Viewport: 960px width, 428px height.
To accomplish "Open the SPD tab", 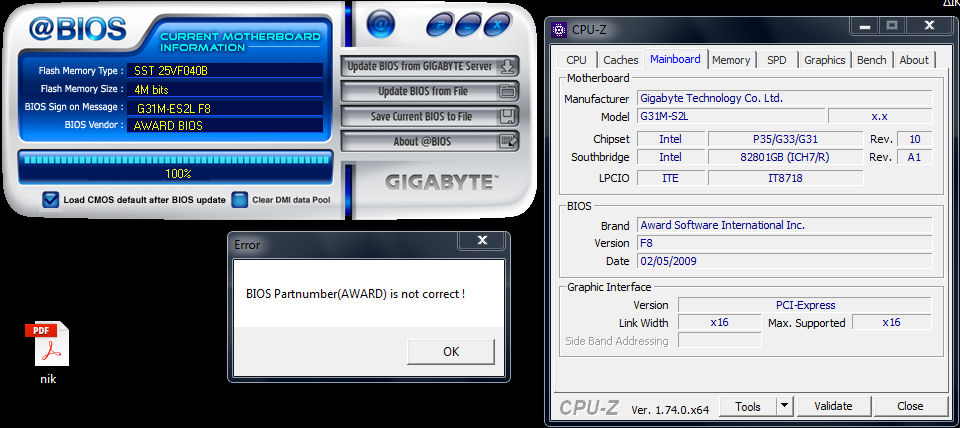I will click(776, 60).
